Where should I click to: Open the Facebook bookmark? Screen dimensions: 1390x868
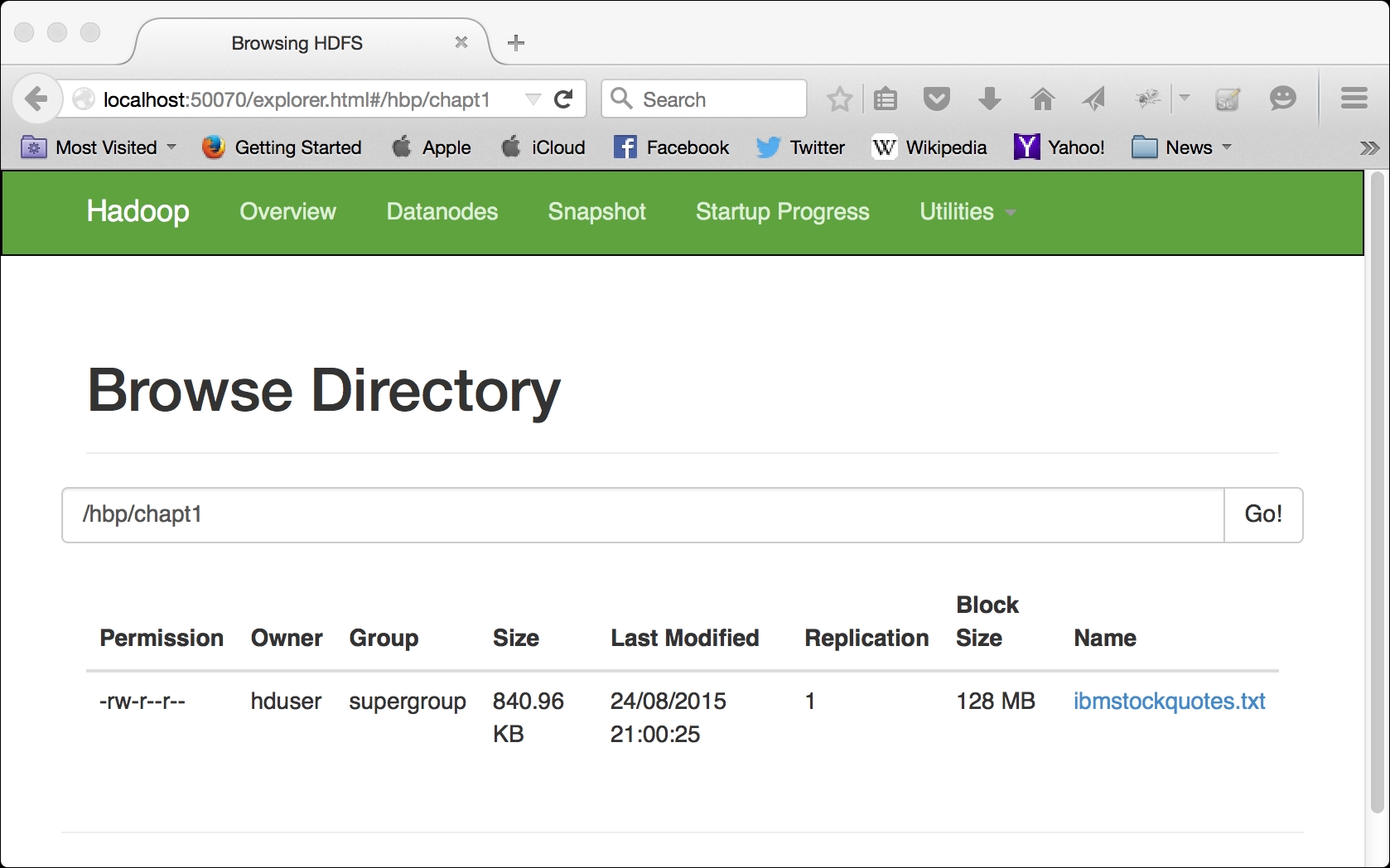671,147
